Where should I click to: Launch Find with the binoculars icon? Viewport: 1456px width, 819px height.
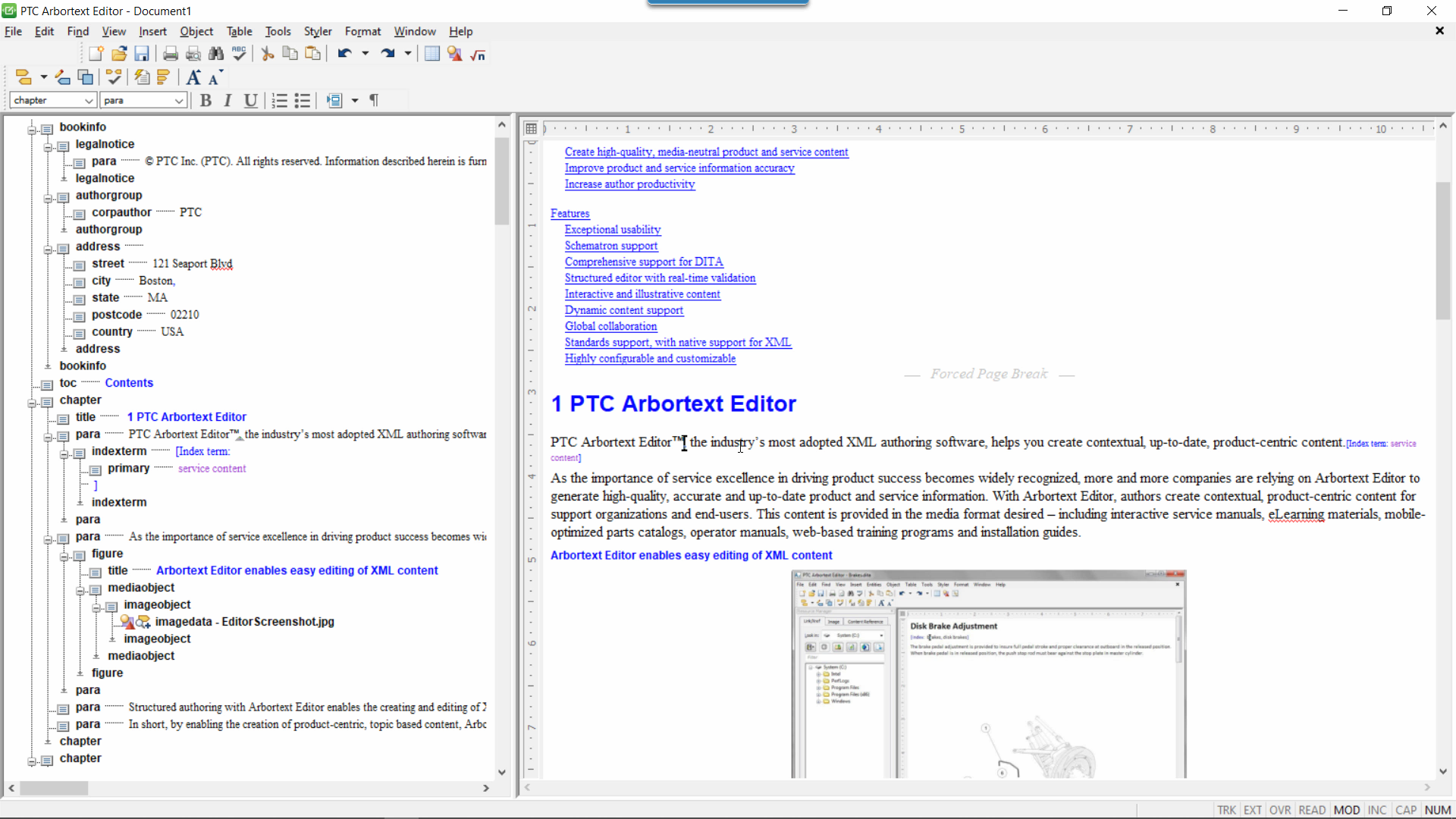tap(216, 54)
